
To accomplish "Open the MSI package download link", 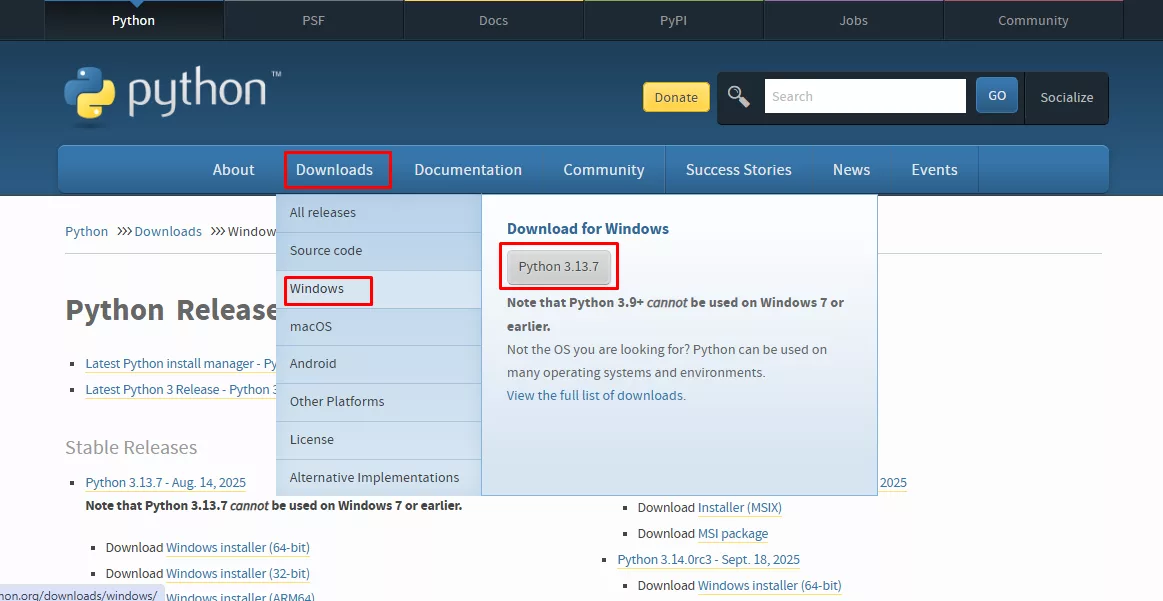I will click(x=733, y=534).
